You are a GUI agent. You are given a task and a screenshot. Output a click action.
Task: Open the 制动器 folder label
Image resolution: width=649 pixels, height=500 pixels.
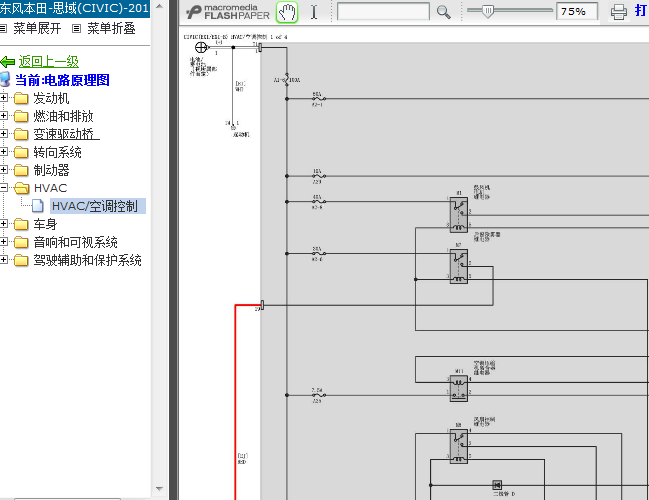click(51, 170)
